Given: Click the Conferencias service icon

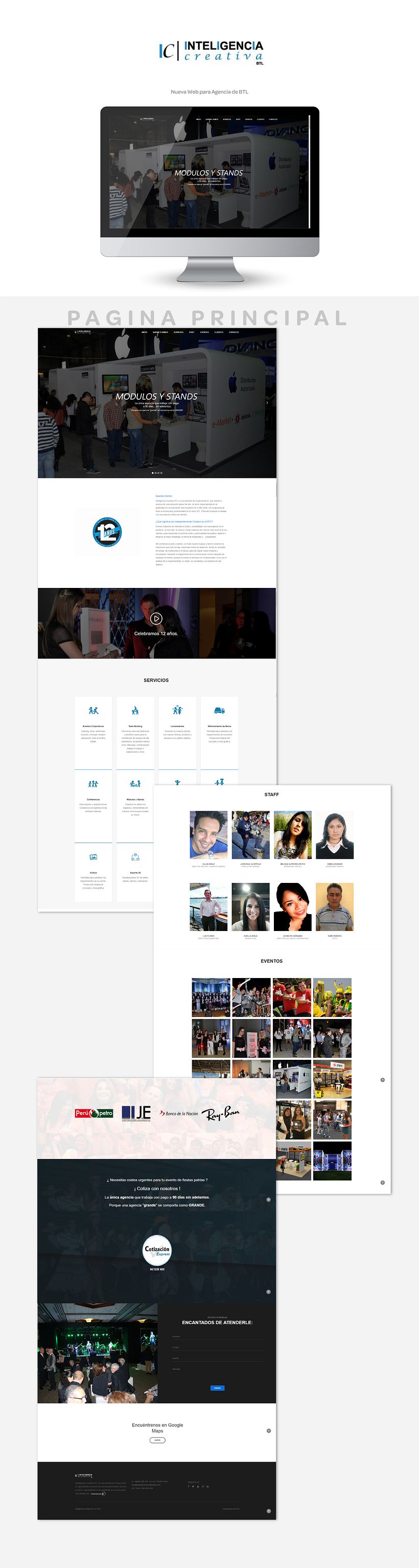Looking at the screenshot, I should pos(93,784).
